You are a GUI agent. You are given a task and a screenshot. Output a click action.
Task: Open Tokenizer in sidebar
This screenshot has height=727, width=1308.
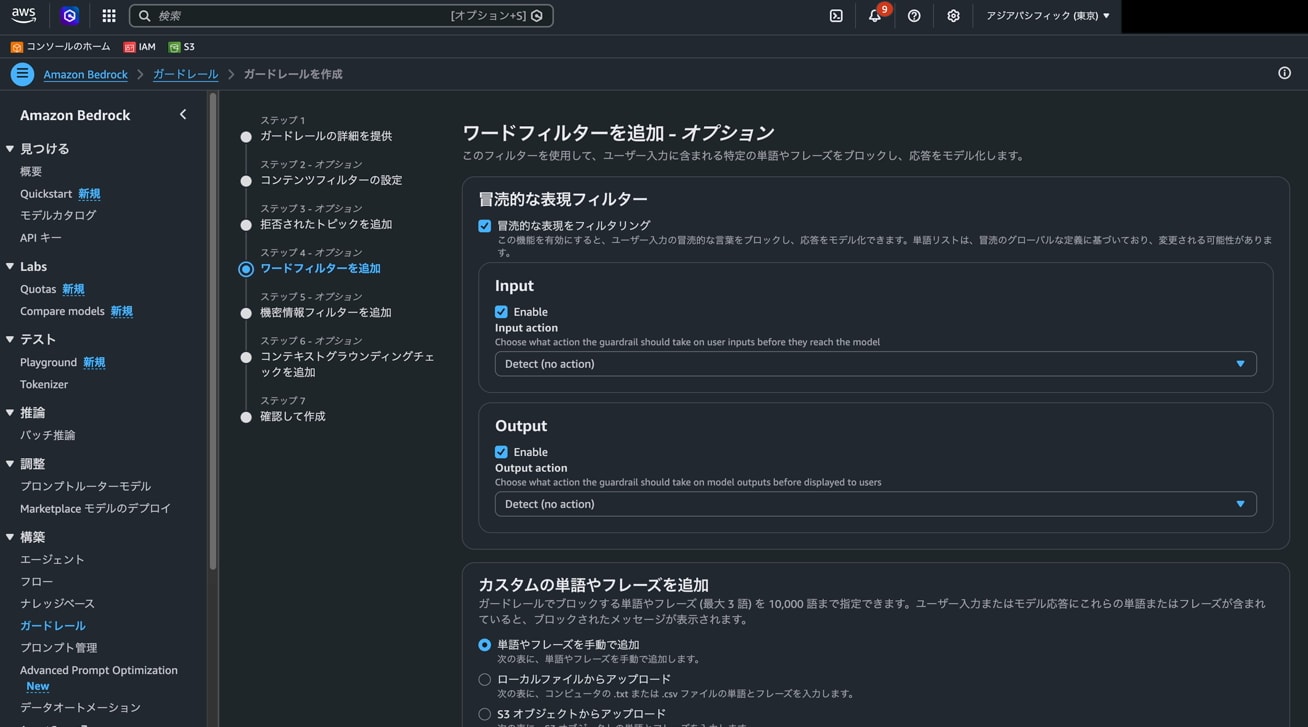44,384
